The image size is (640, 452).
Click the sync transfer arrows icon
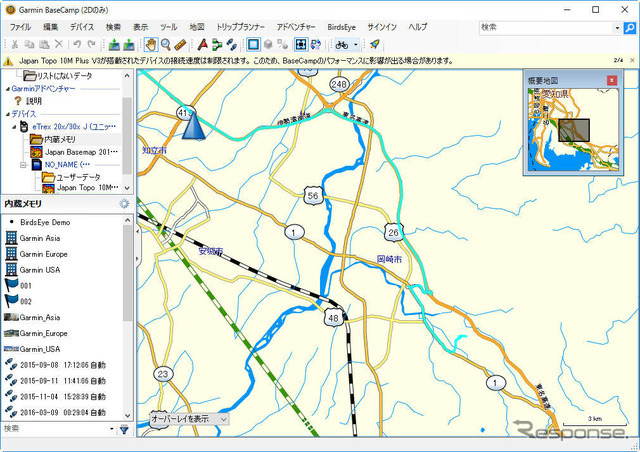click(x=316, y=44)
